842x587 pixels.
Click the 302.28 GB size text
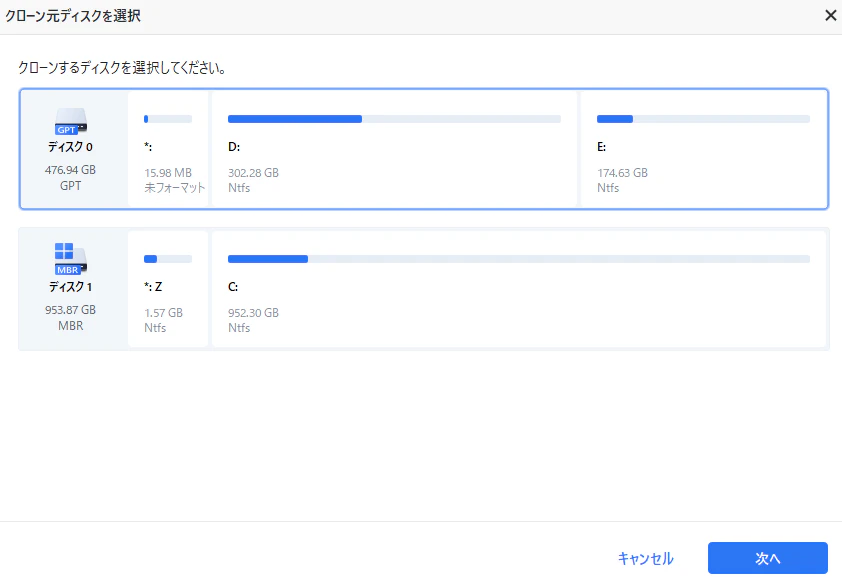(253, 173)
